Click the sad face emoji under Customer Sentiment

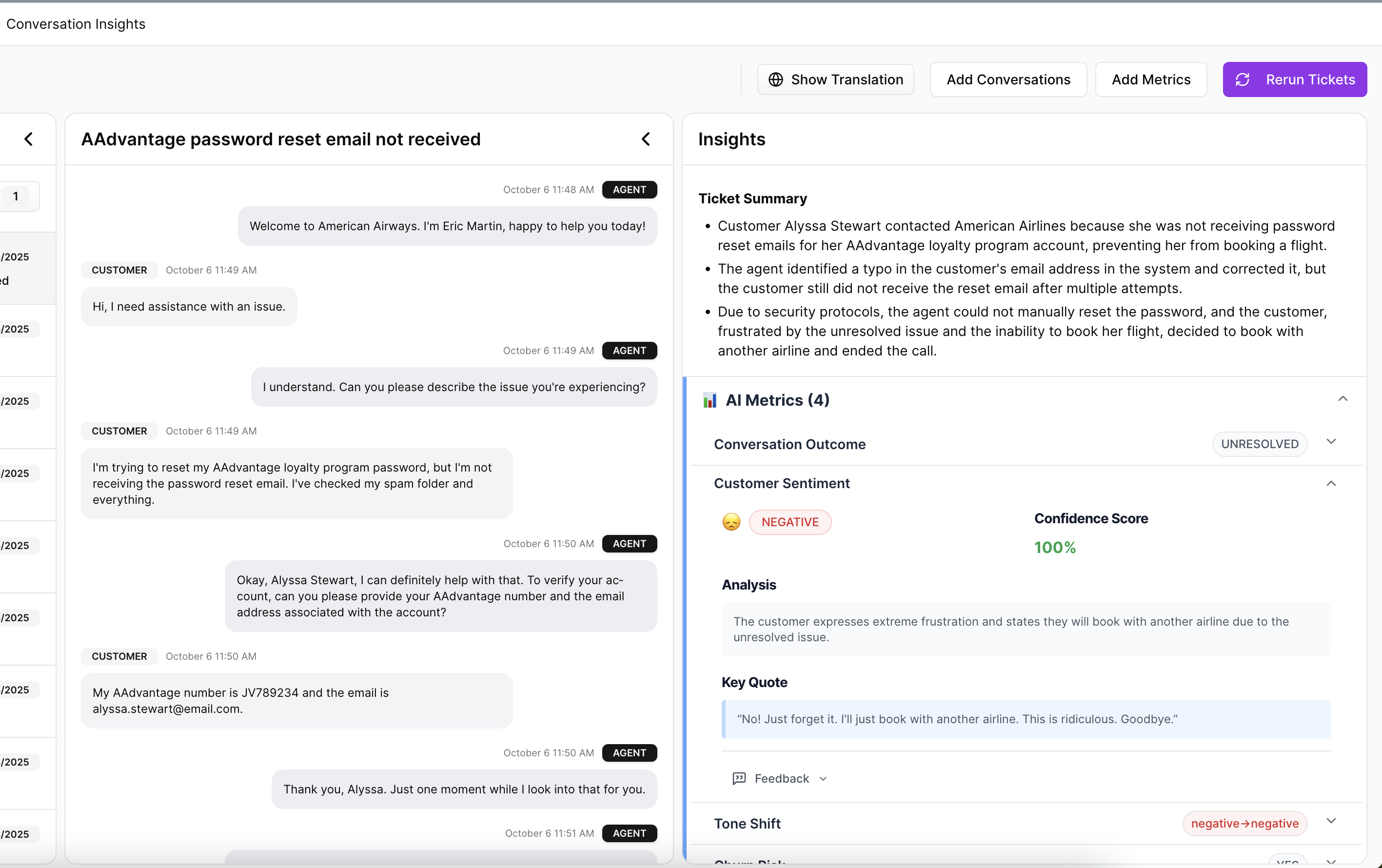[730, 522]
